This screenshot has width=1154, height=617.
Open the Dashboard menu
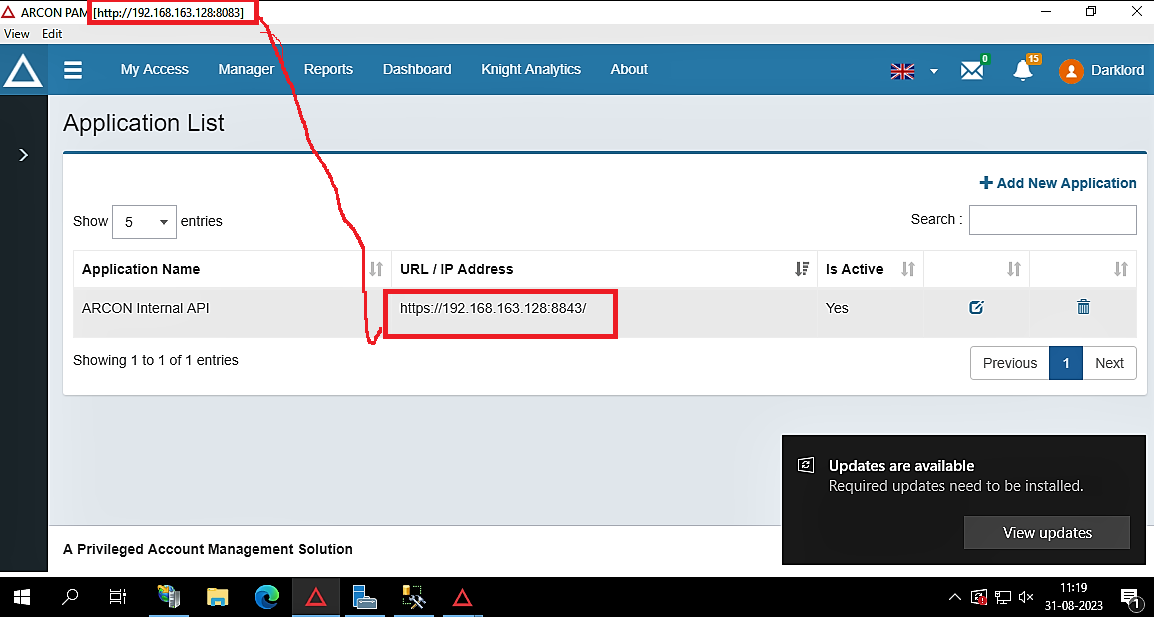click(417, 69)
